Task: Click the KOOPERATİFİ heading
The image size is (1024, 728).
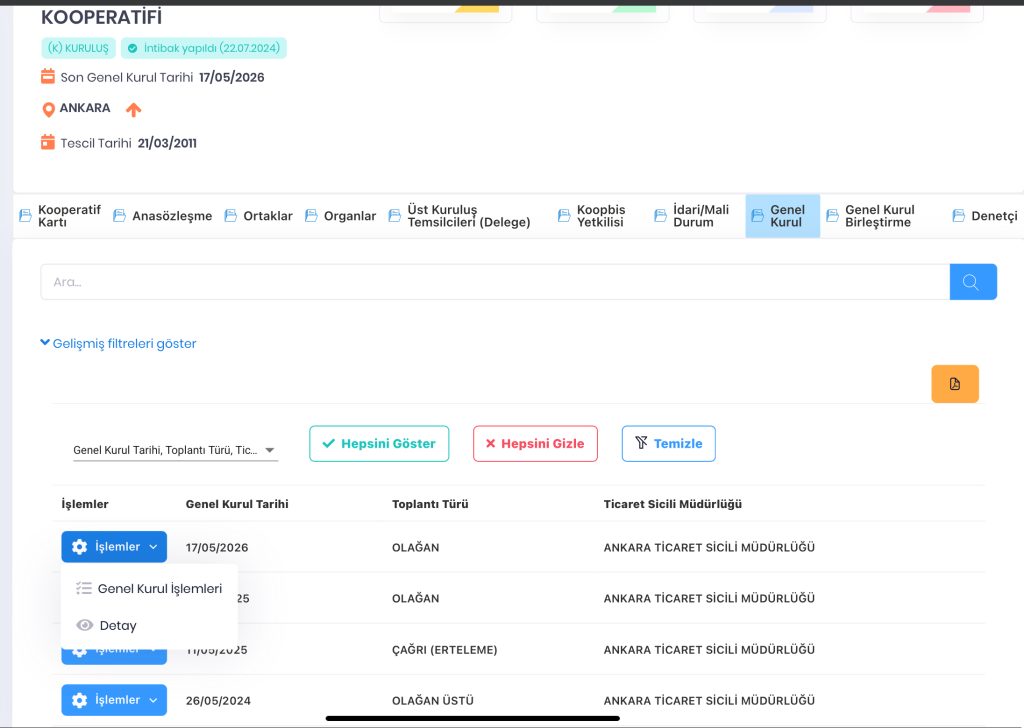Action: coord(101,17)
